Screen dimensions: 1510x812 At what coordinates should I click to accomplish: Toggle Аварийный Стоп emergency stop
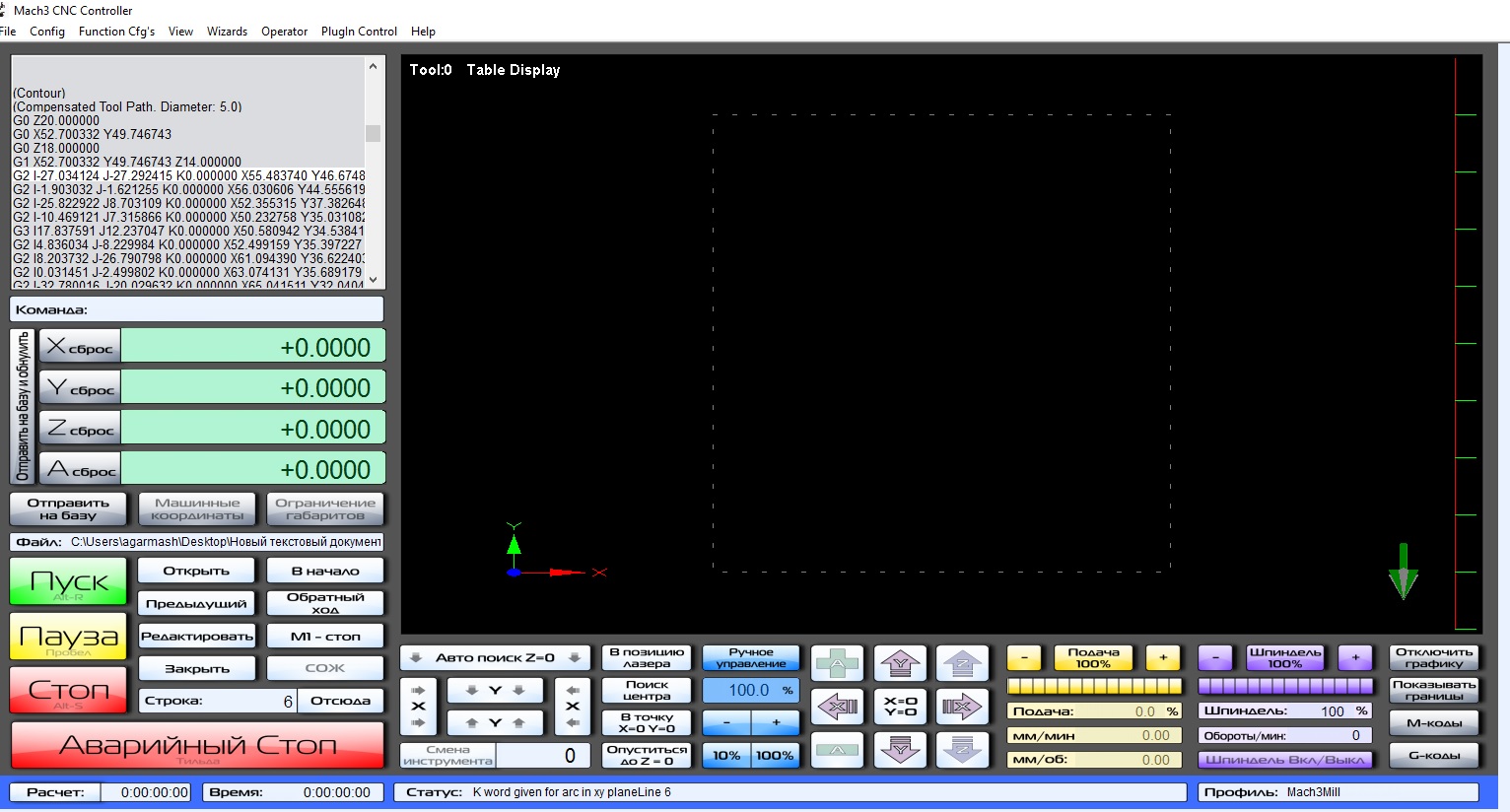coord(197,746)
